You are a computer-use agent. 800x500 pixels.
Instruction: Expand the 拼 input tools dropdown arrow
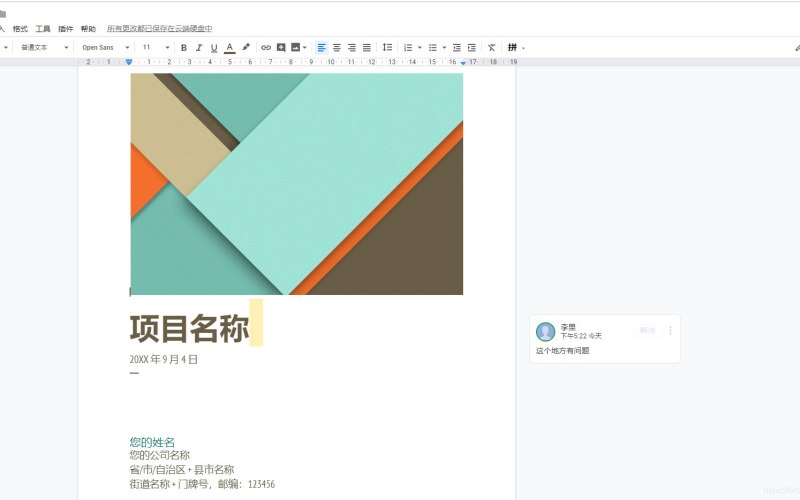tap(523, 48)
